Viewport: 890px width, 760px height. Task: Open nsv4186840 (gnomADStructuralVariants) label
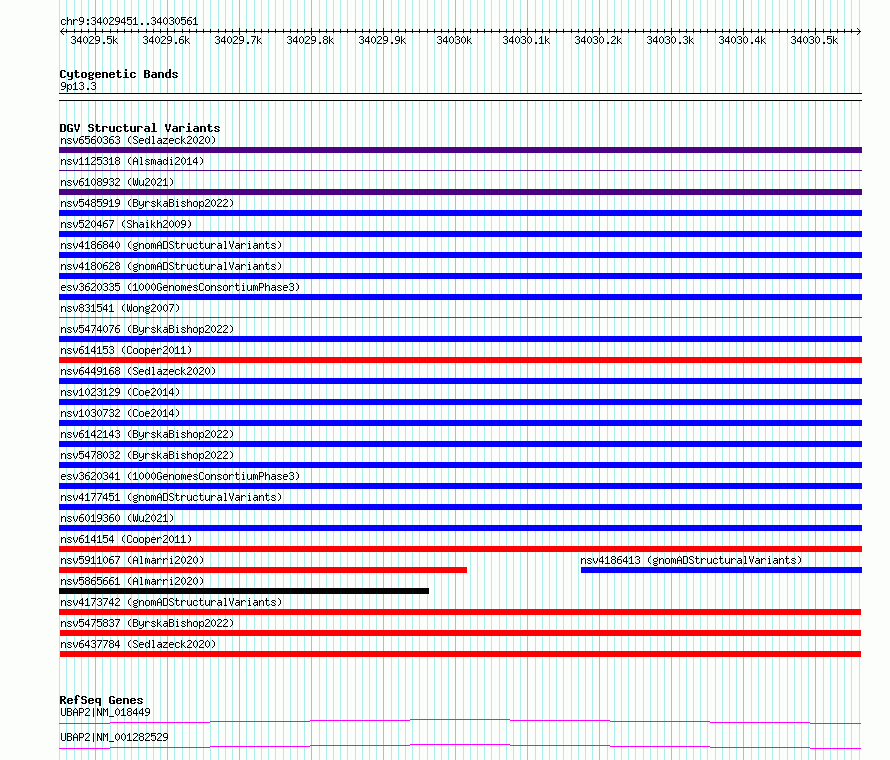pos(171,245)
